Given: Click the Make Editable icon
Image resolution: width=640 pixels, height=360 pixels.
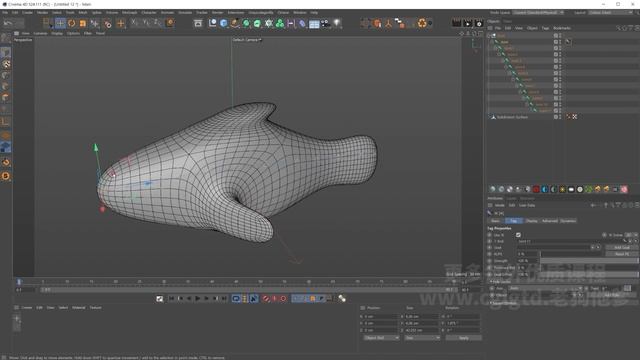Looking at the screenshot, I should tap(6, 38).
